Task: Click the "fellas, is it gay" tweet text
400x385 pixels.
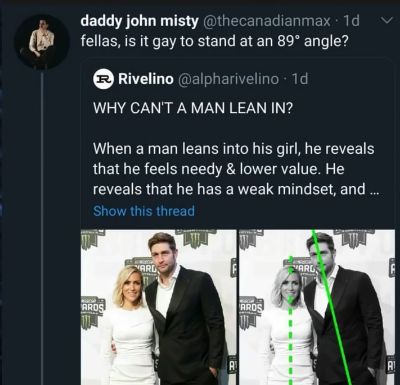Action: [215, 42]
